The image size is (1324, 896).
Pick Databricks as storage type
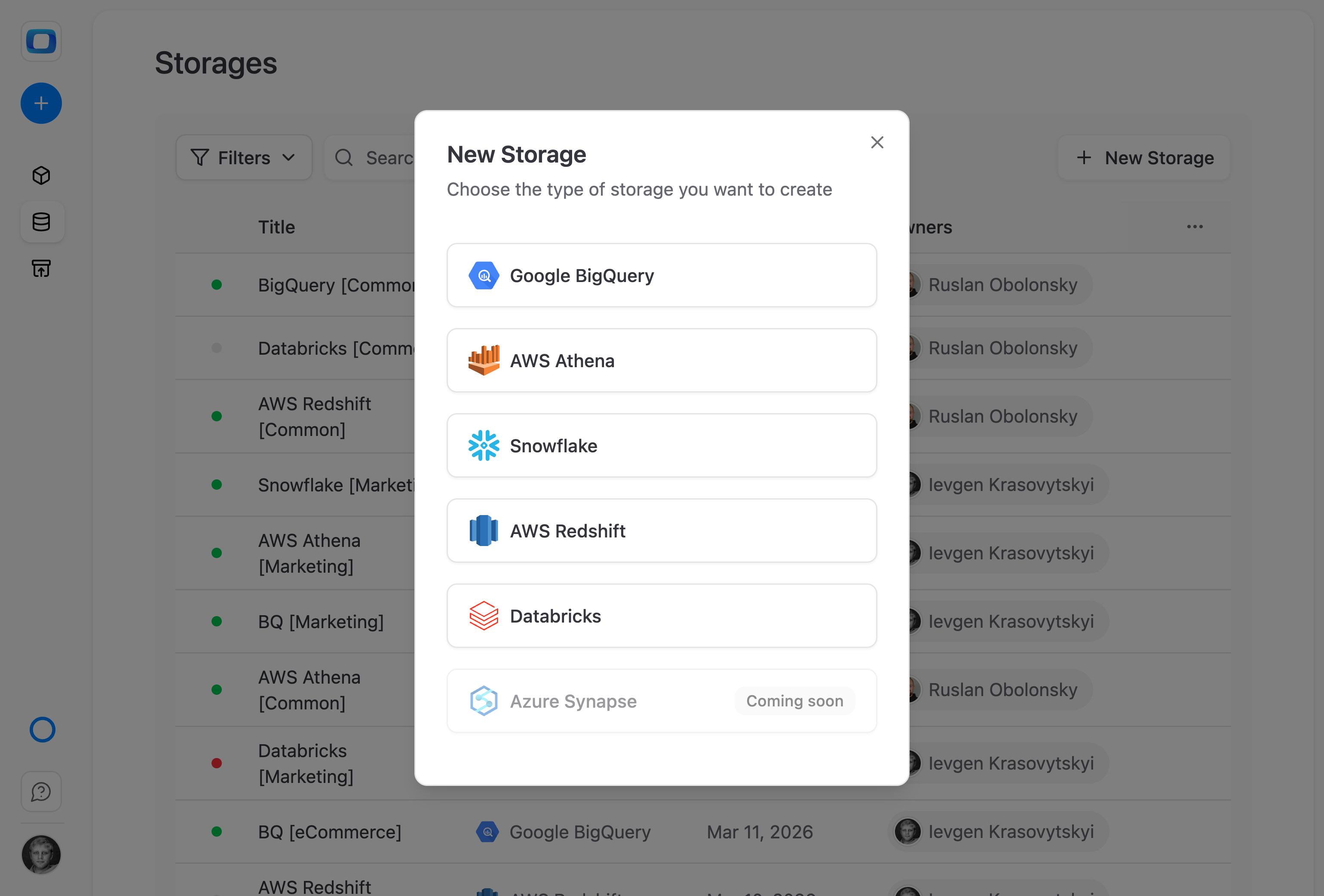[x=662, y=616]
